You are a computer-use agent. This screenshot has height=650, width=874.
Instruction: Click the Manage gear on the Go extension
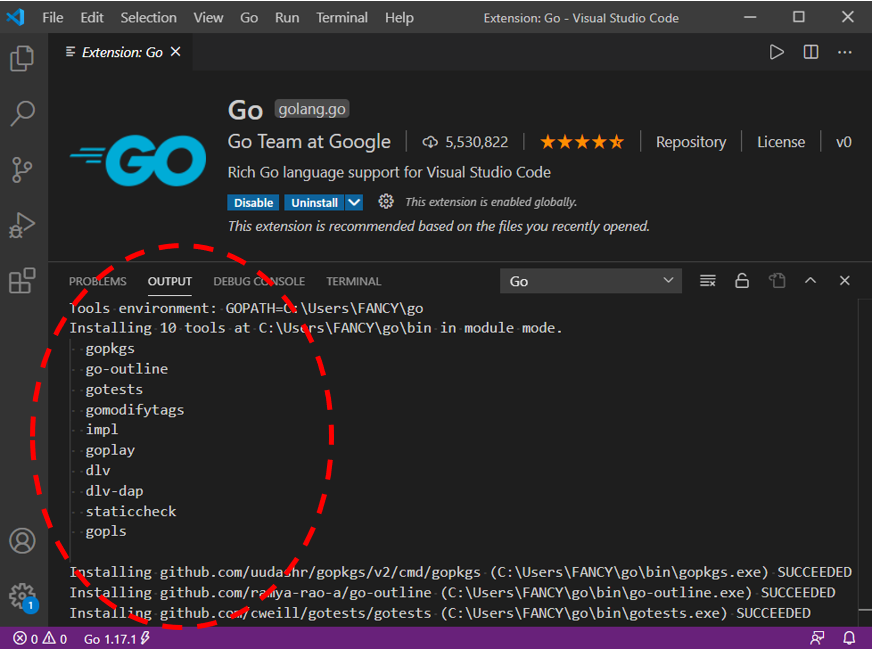point(387,201)
